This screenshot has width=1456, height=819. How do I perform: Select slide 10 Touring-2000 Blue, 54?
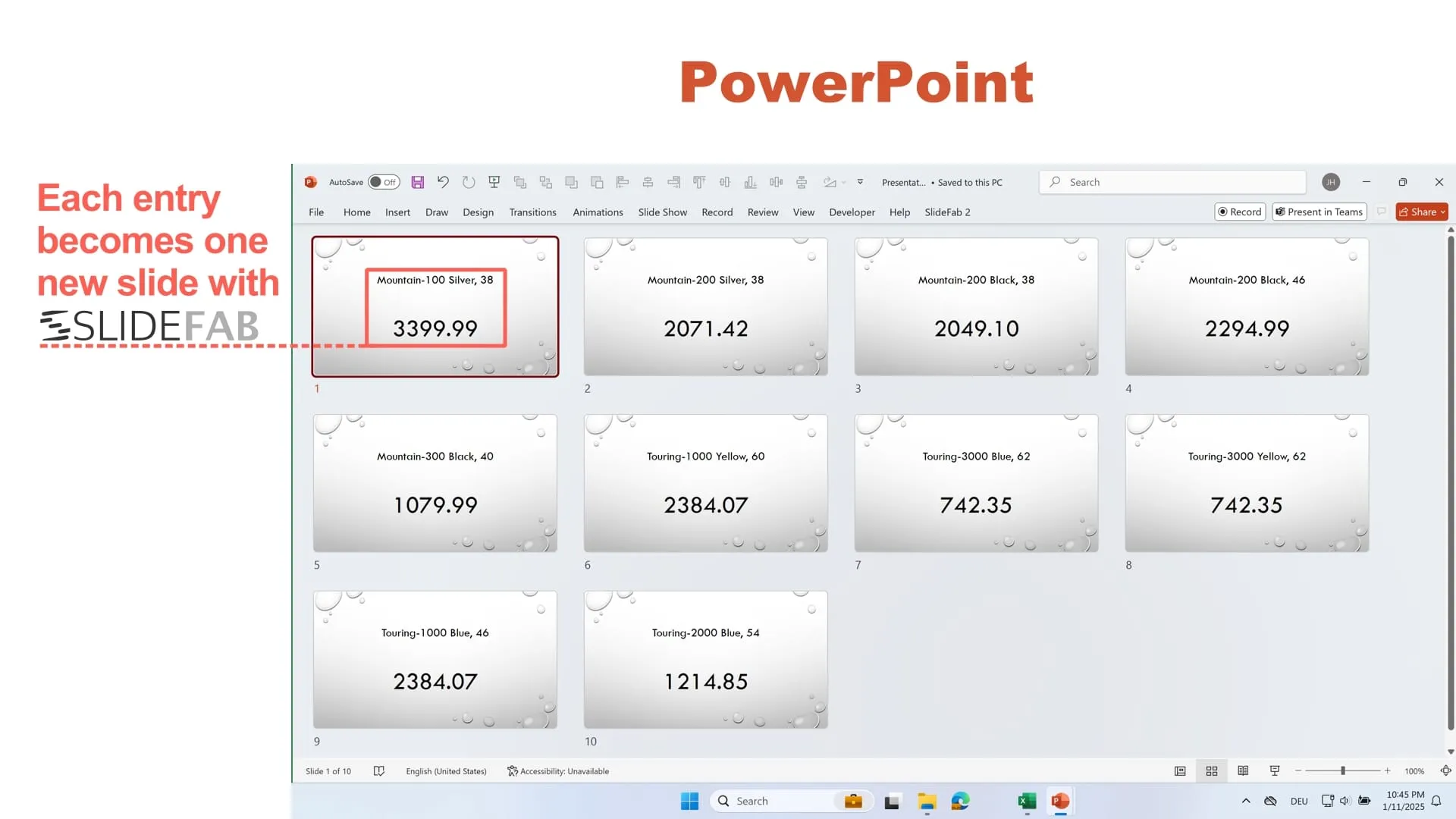(705, 660)
